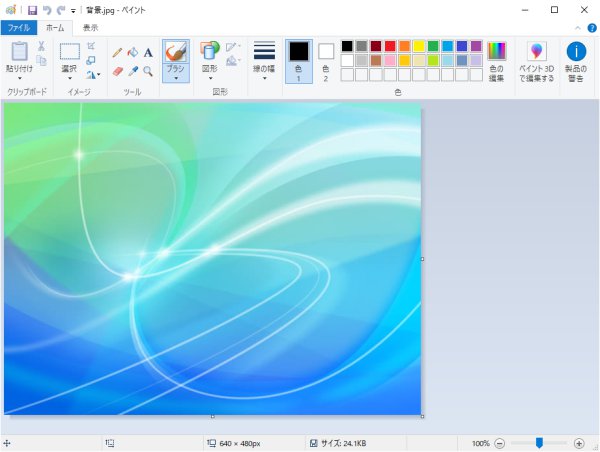Viewport: 600px width, 452px height.
Task: Pick the red color swatch
Action: click(x=390, y=46)
